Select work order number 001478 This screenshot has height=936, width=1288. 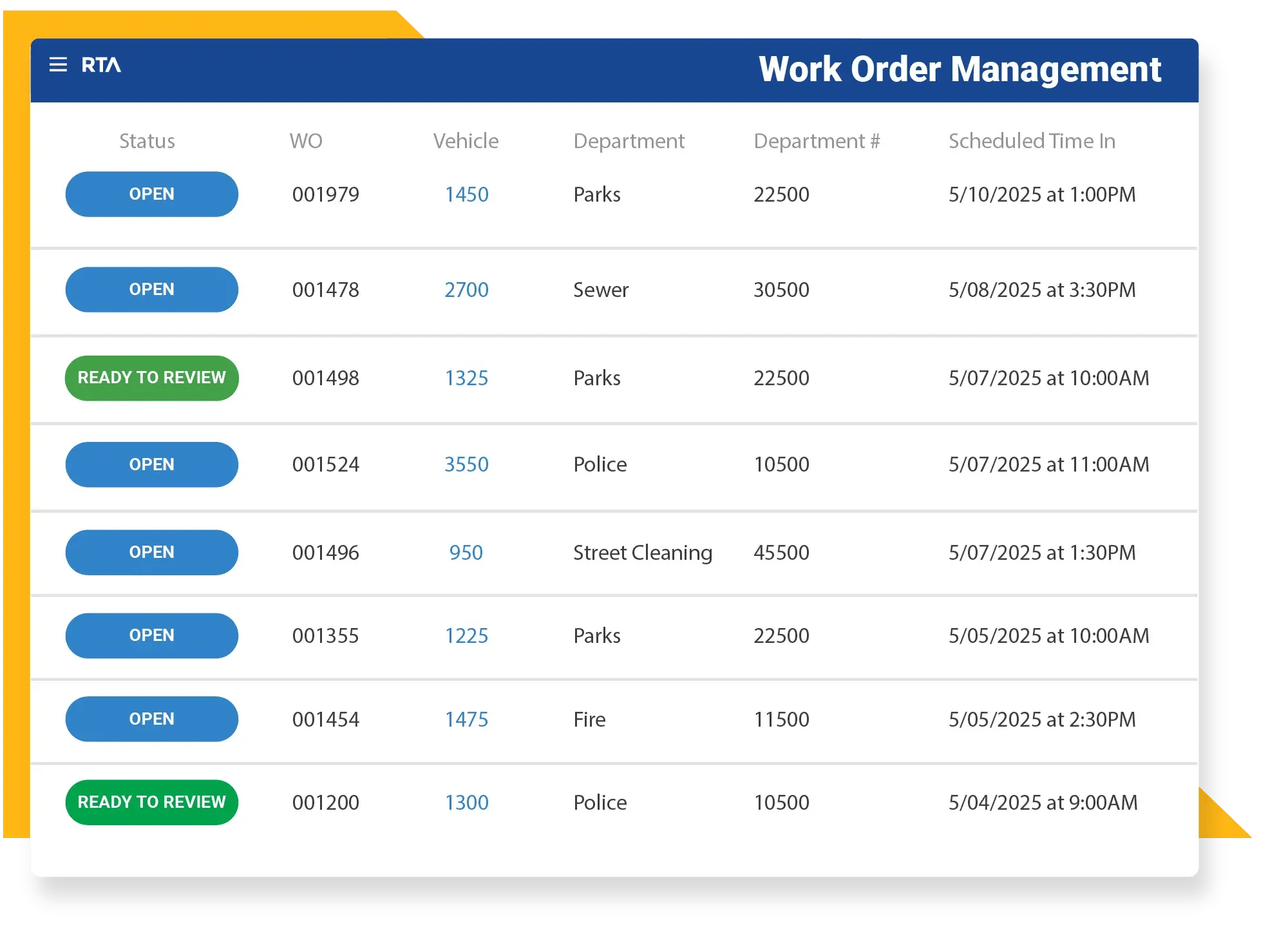[x=326, y=290]
